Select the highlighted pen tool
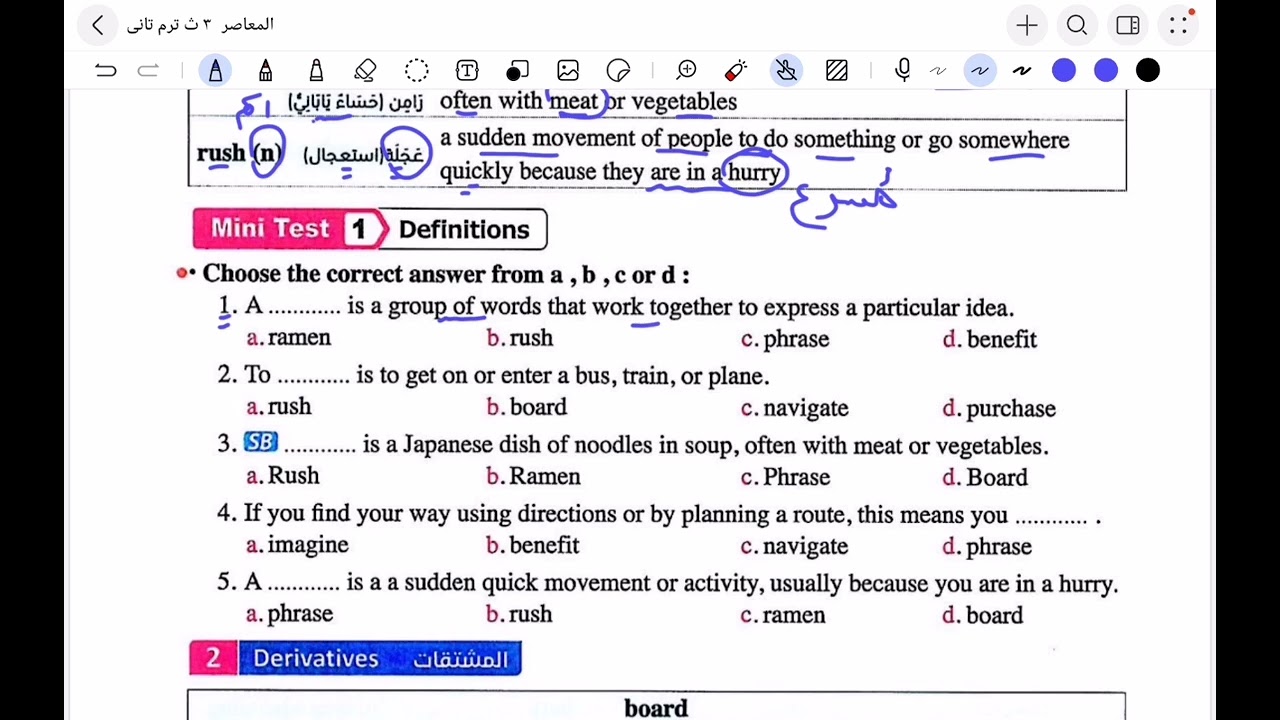This screenshot has width=1280, height=720. coord(216,70)
